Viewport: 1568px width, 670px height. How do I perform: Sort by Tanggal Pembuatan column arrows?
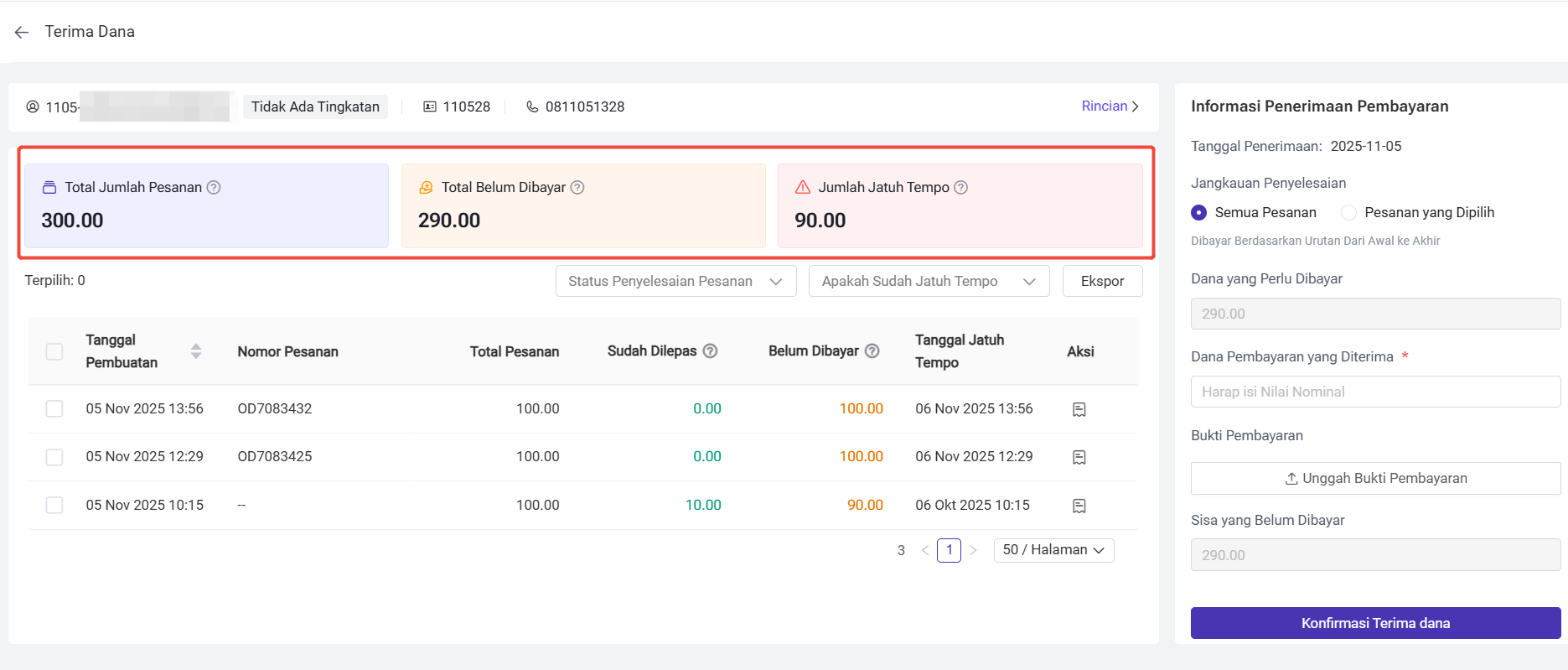click(x=196, y=351)
